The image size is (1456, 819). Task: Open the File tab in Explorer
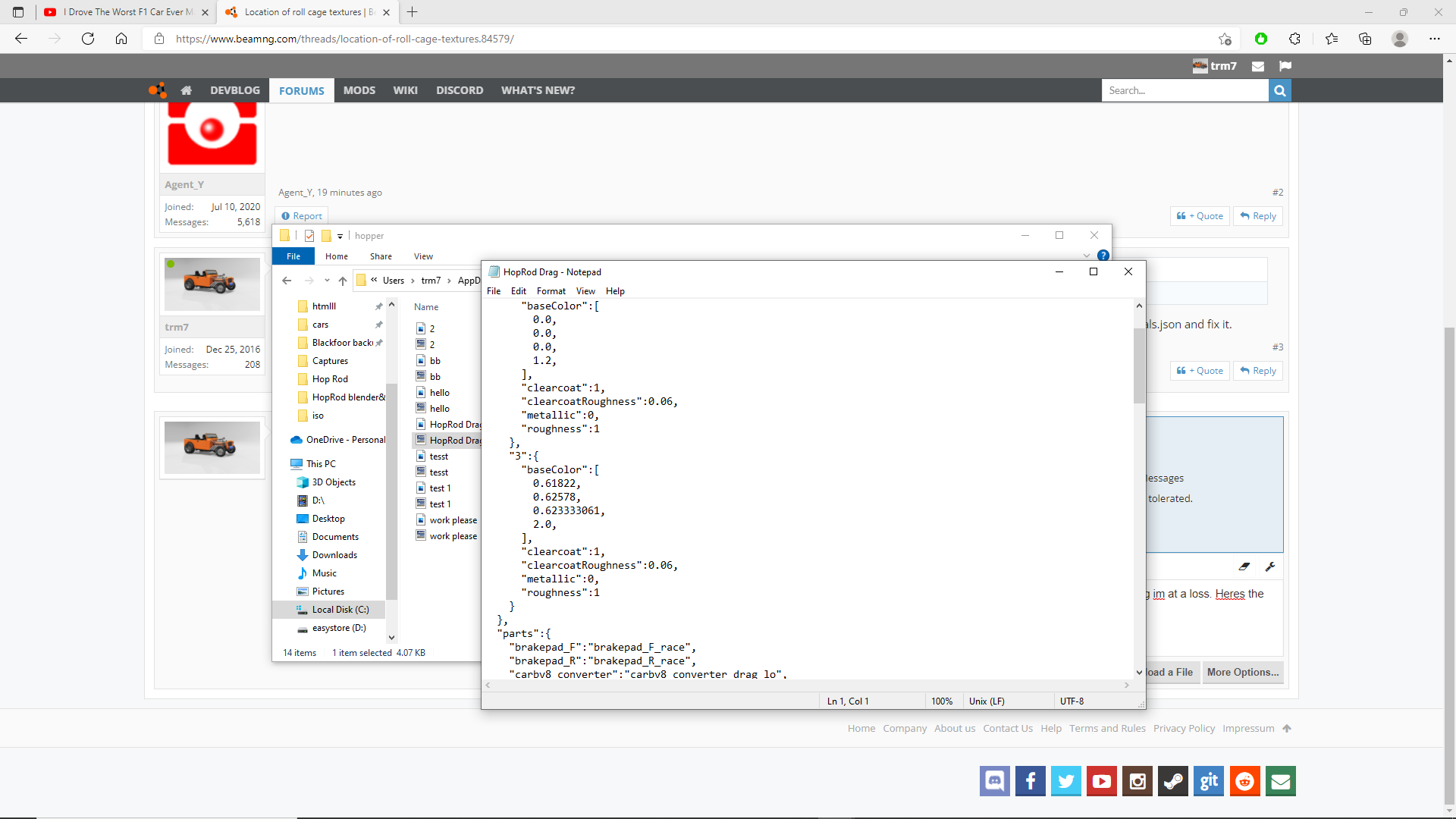(x=293, y=256)
